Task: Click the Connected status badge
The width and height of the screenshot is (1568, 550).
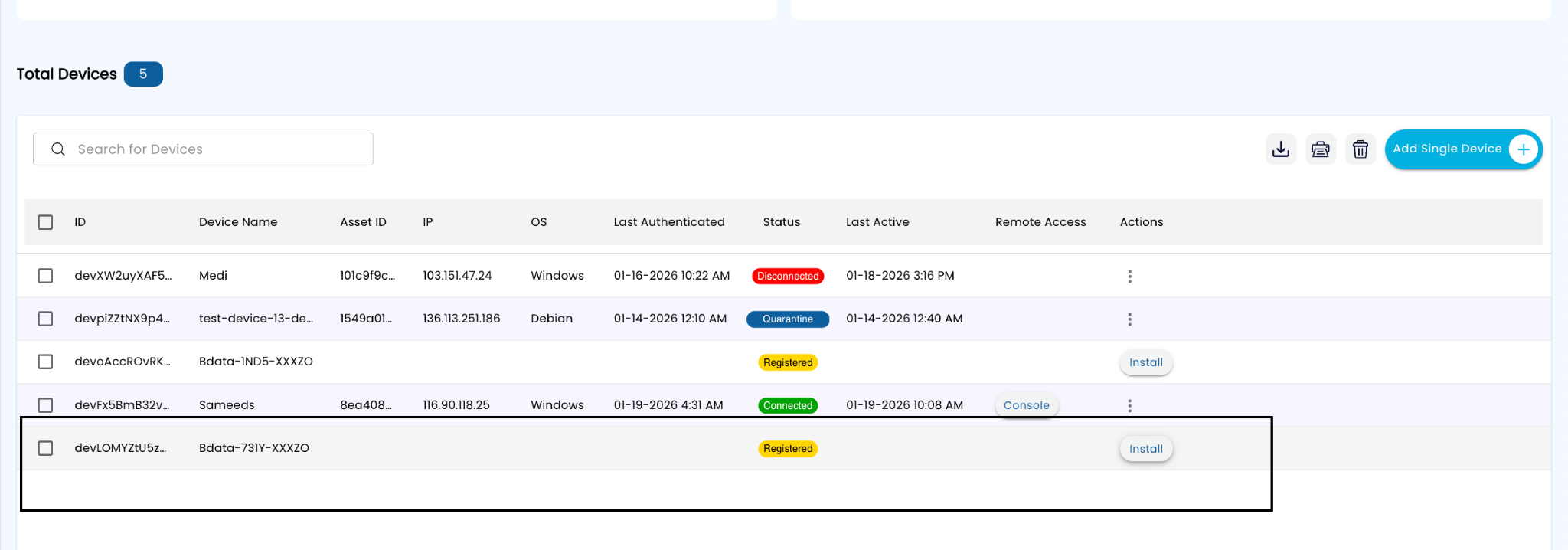Action: [x=788, y=406]
